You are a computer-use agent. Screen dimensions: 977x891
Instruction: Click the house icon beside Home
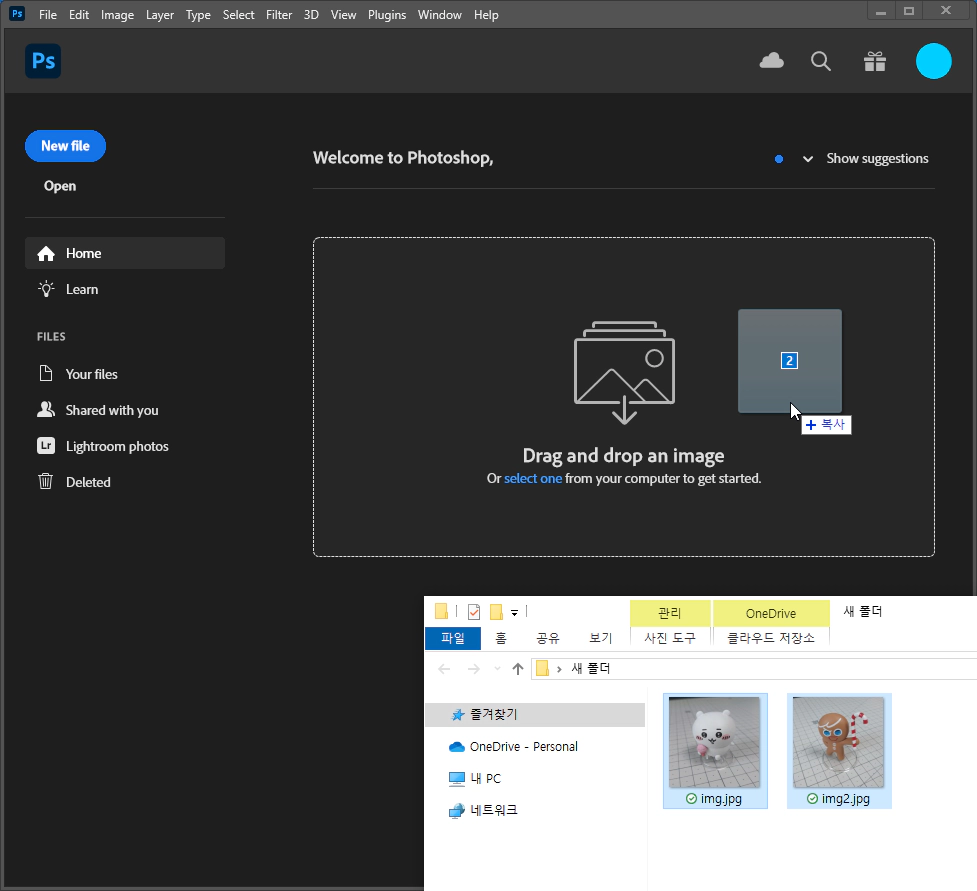pos(46,254)
